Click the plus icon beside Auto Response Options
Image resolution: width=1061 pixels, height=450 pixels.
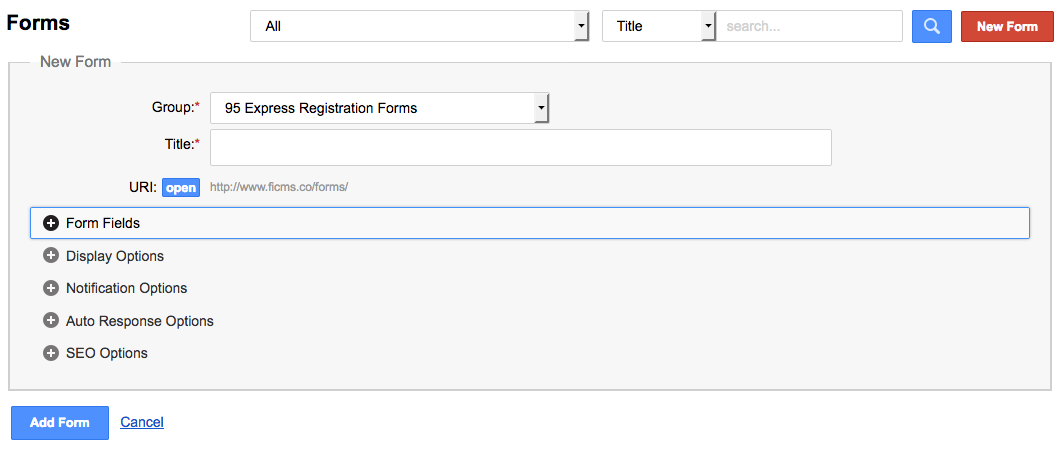(x=51, y=321)
